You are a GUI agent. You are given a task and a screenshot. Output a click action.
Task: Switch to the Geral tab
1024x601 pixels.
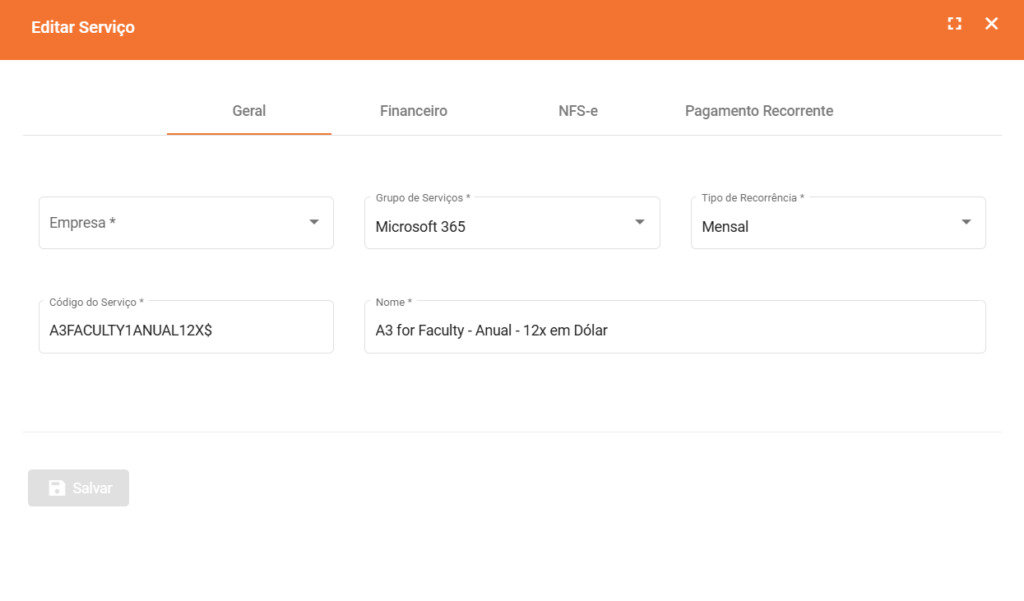point(249,111)
